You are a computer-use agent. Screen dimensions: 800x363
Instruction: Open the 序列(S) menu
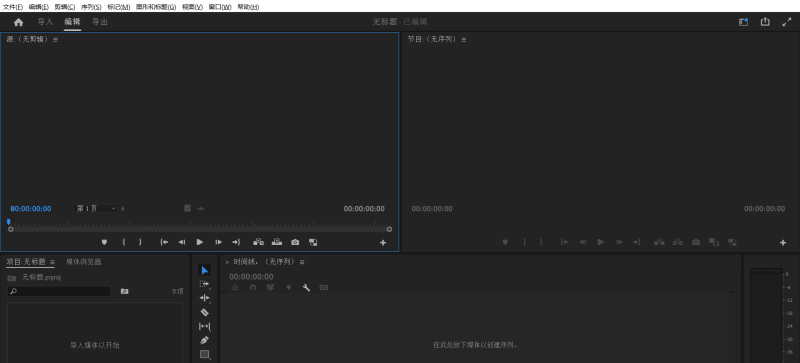point(91,7)
